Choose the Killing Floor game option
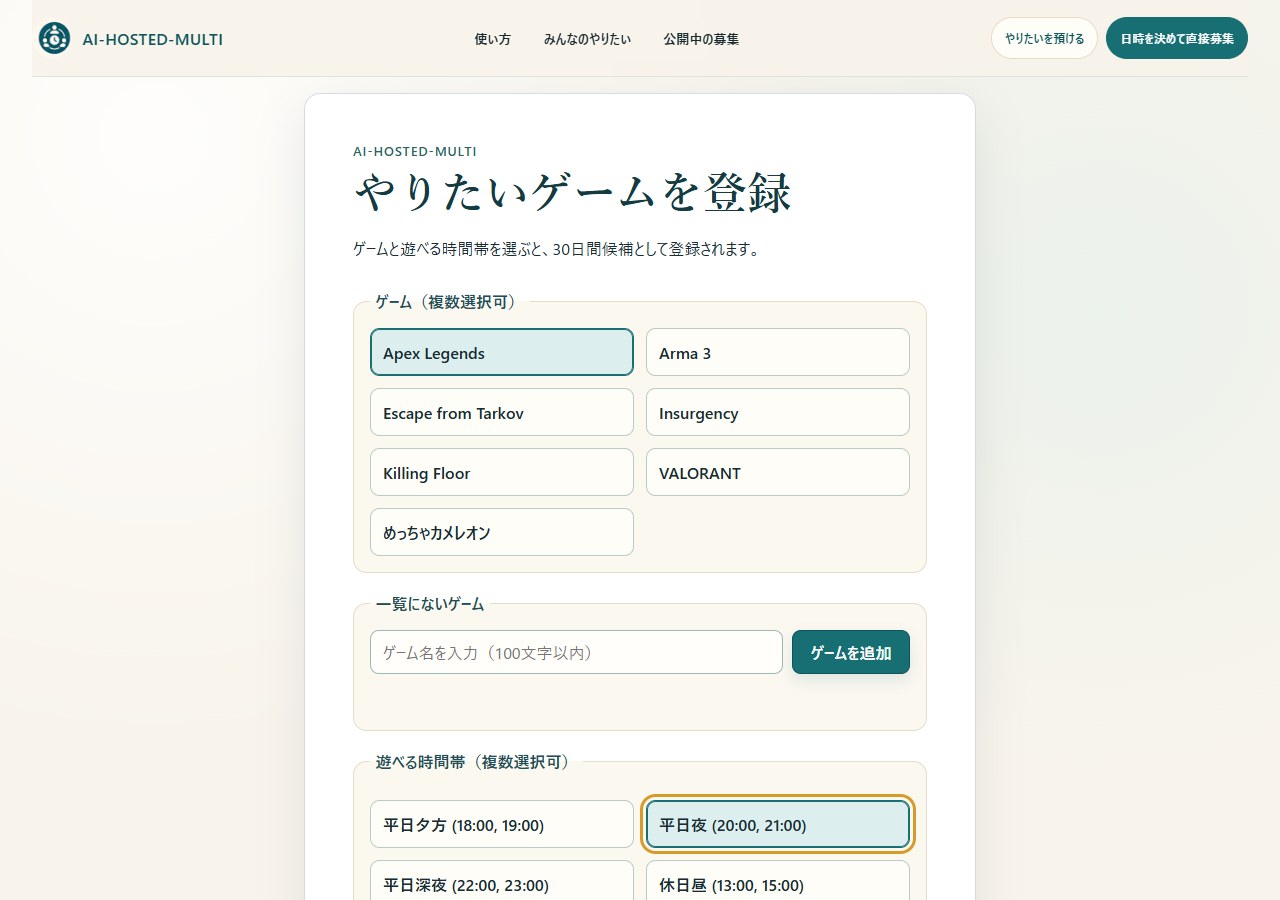This screenshot has width=1280, height=900. [x=502, y=472]
